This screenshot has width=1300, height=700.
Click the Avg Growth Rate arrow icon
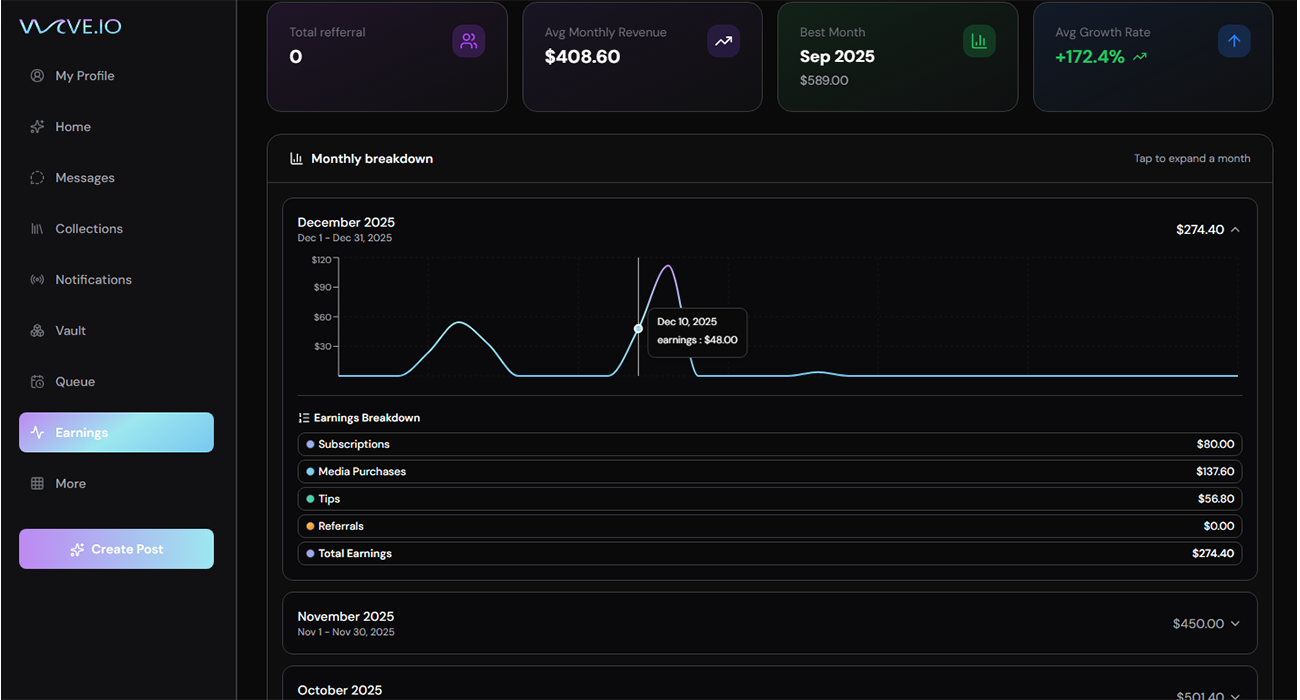pos(1234,41)
